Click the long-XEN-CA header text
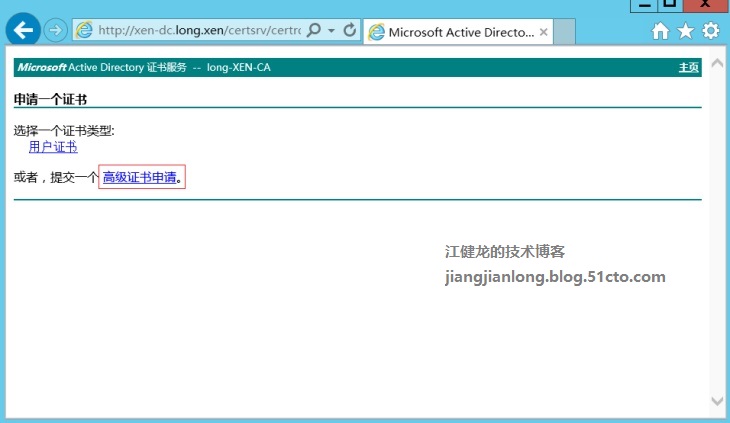This screenshot has width=730, height=423. [x=238, y=67]
